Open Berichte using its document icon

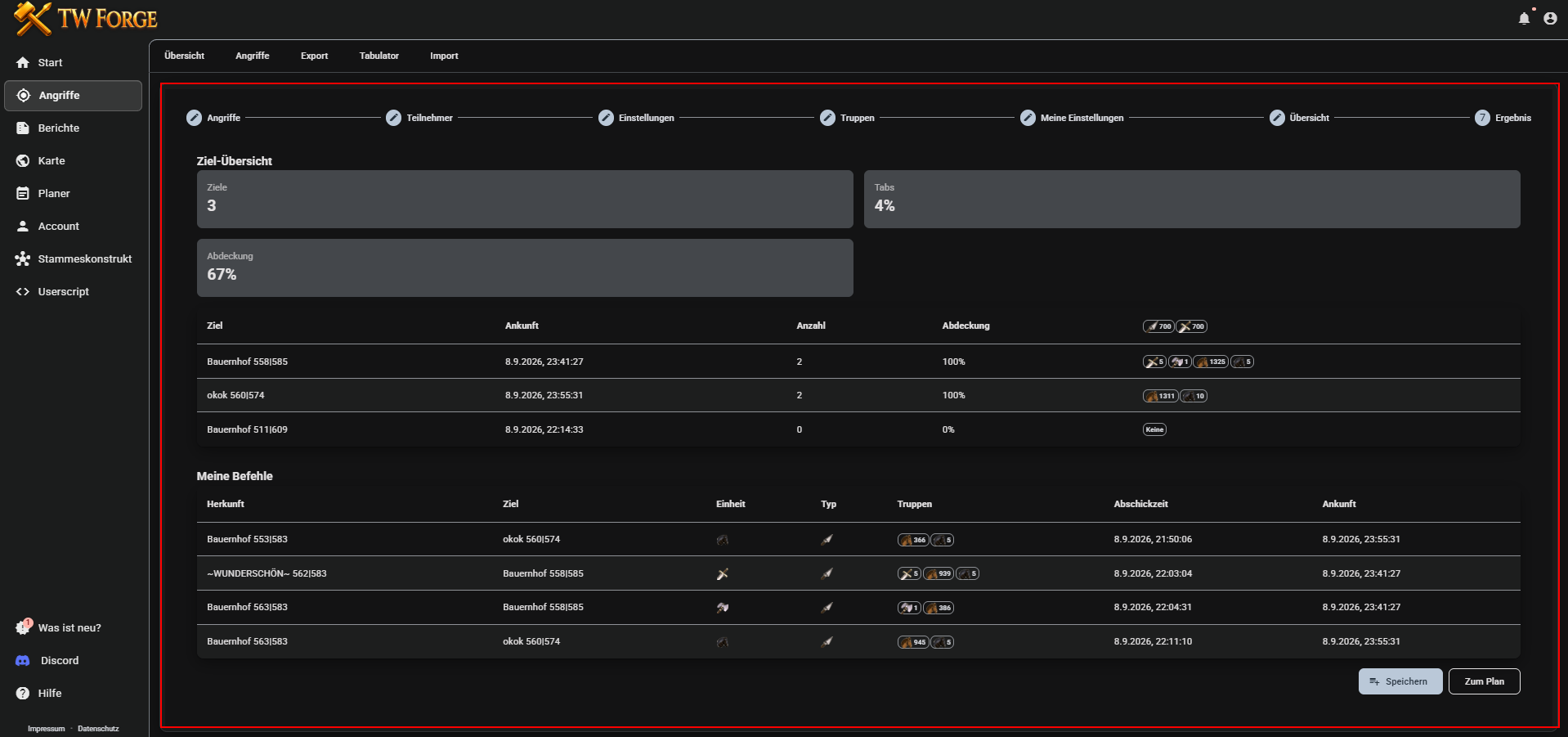coord(23,128)
